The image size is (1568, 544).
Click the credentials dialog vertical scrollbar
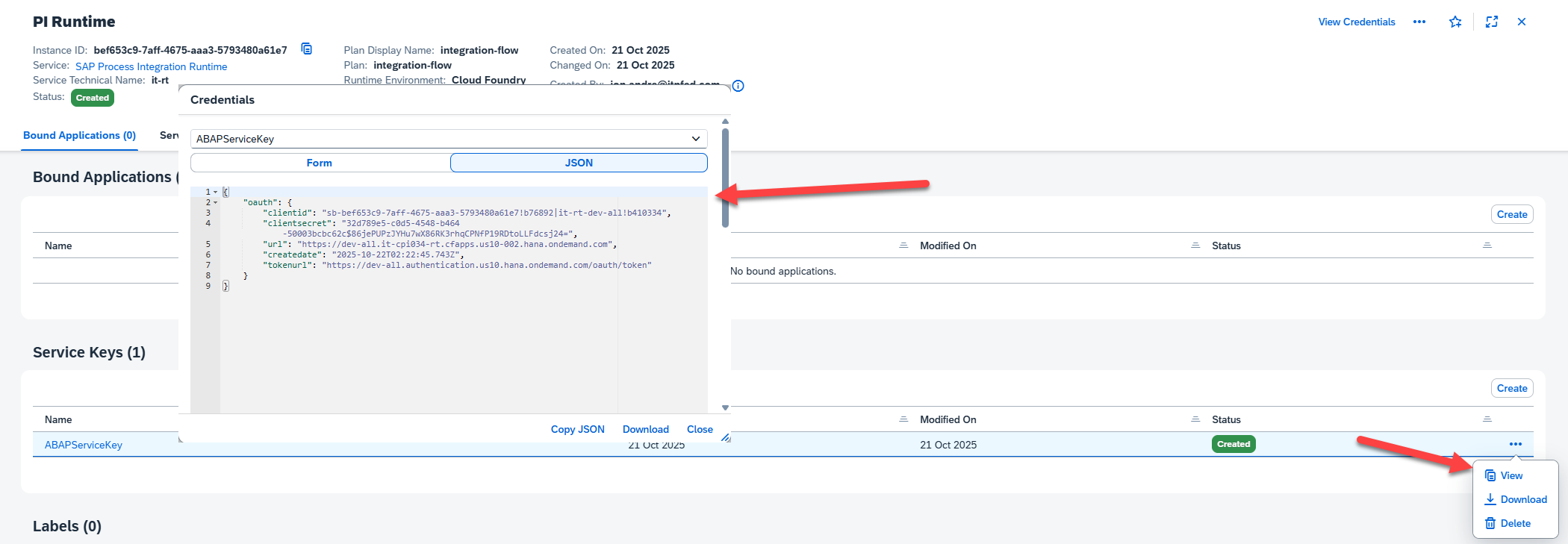(725, 178)
